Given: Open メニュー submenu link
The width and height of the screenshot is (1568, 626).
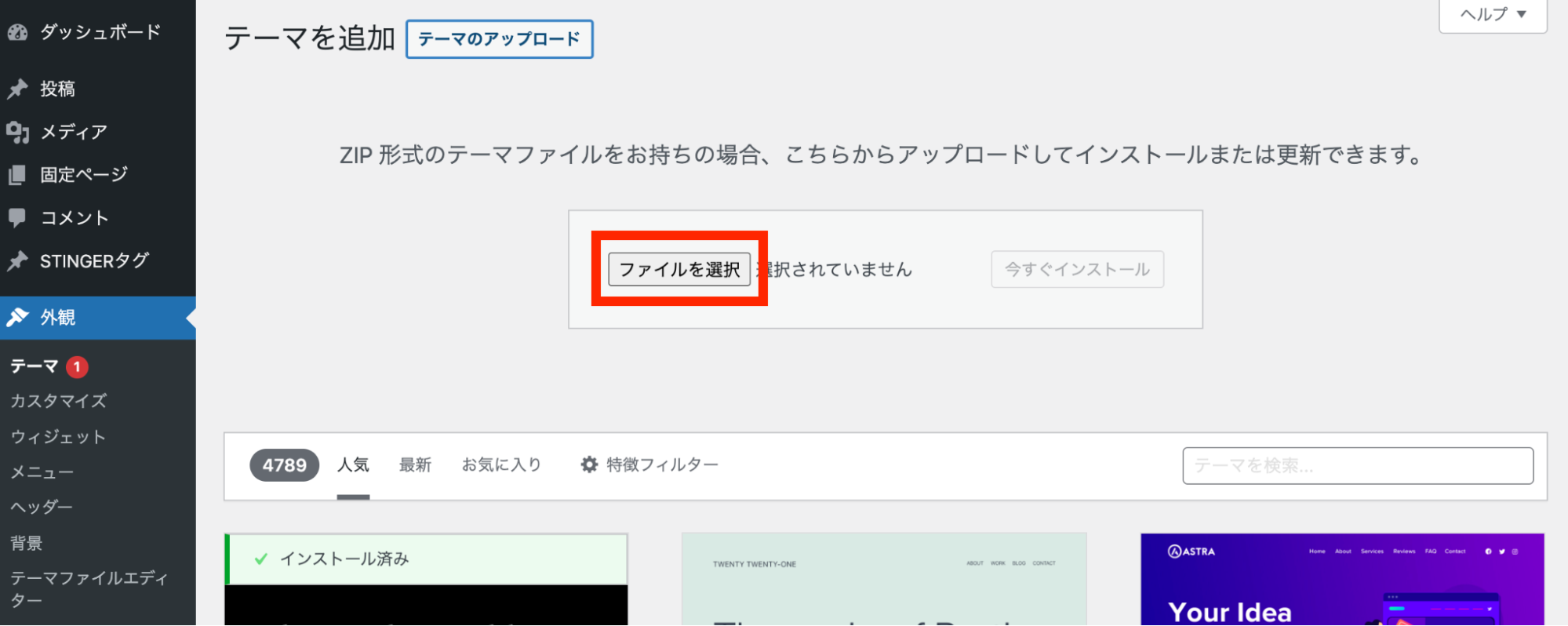Looking at the screenshot, I should coord(42,472).
